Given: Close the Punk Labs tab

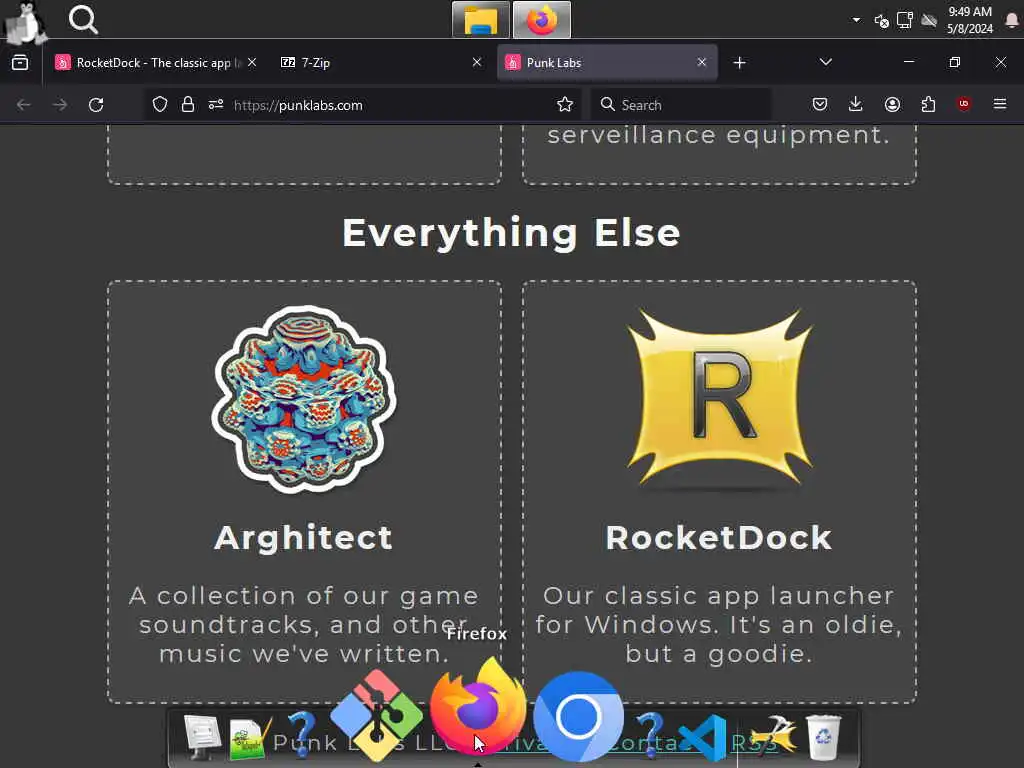Looking at the screenshot, I should click(701, 62).
